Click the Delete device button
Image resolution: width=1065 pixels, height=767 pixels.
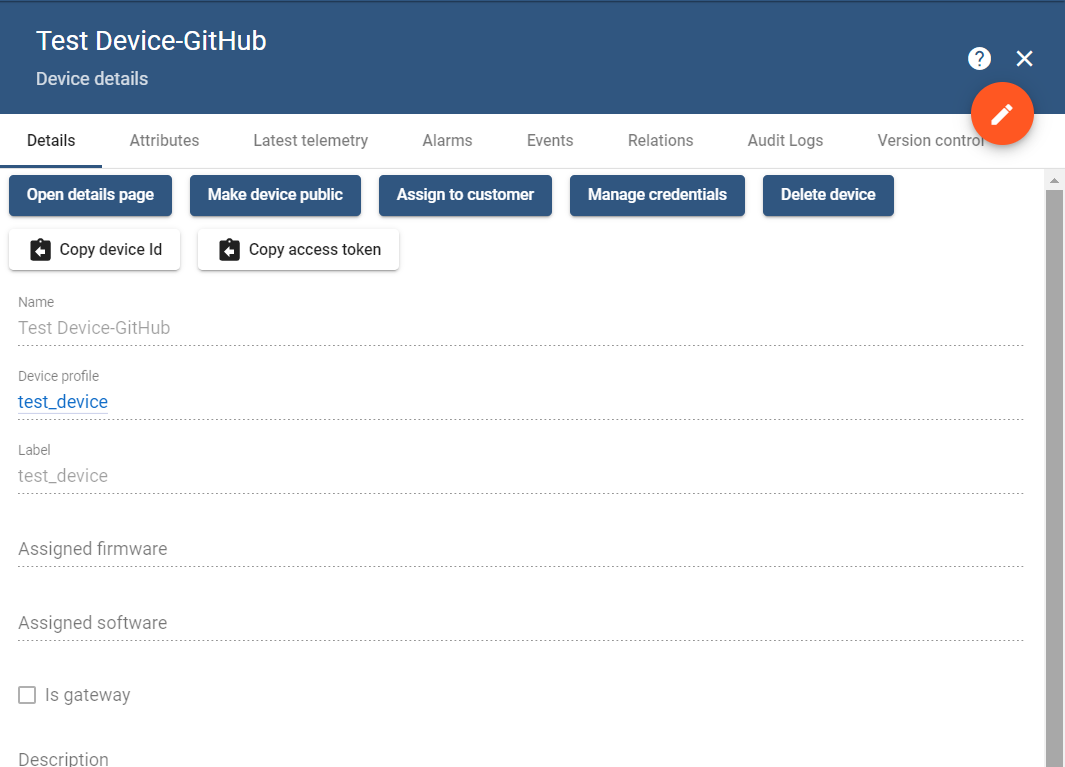(828, 195)
